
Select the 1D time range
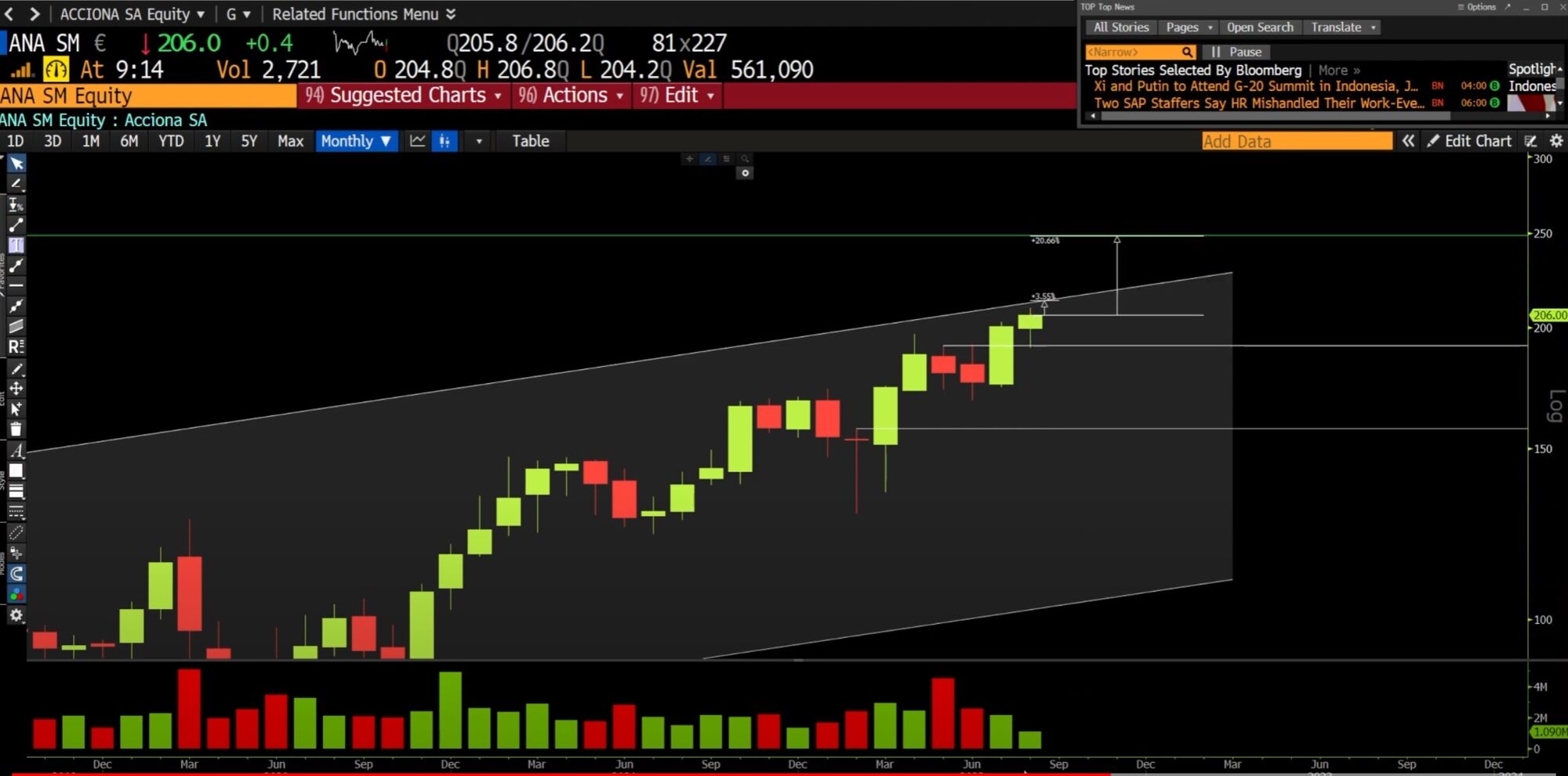pos(15,141)
